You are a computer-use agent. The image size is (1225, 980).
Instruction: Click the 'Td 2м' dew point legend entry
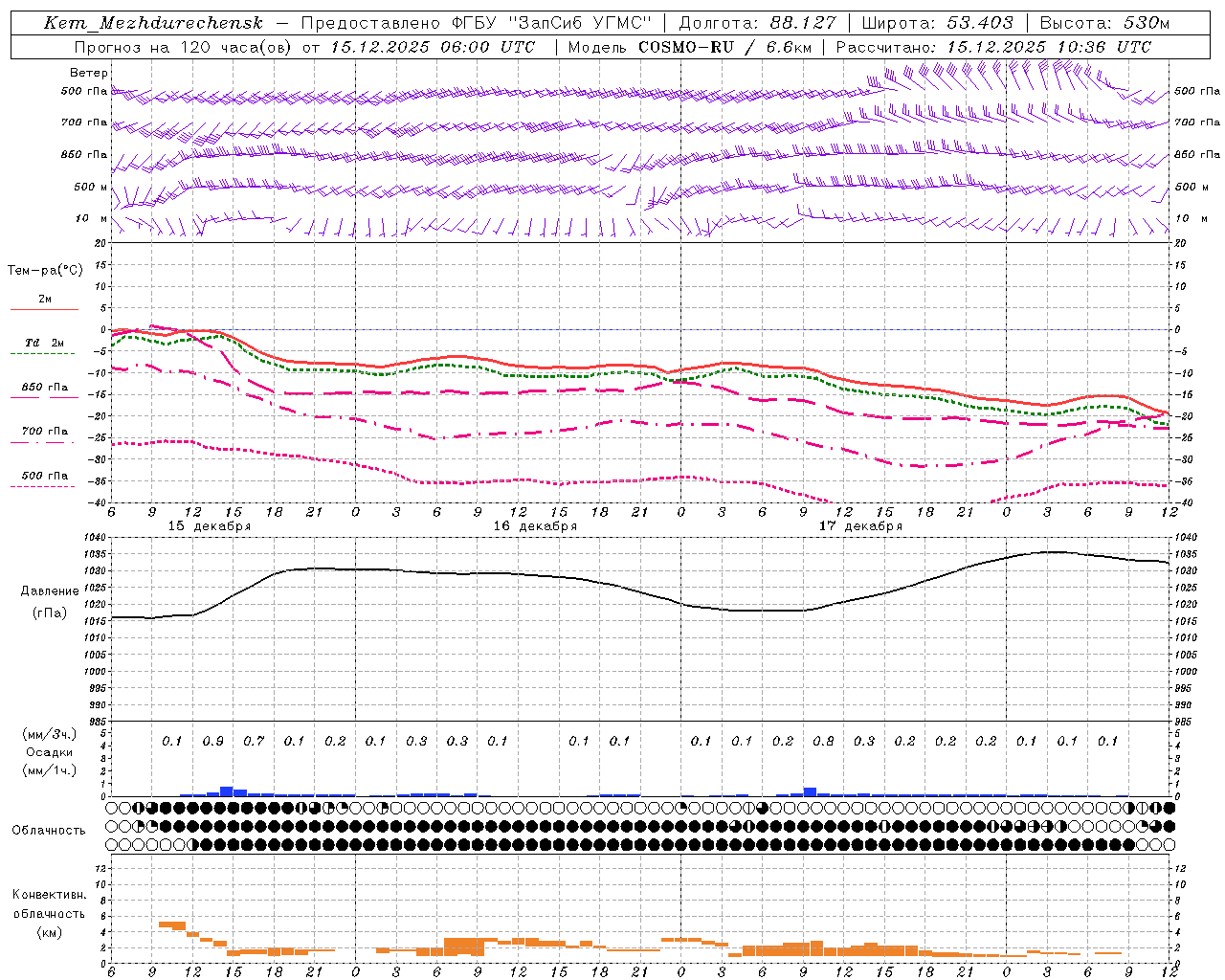click(45, 343)
